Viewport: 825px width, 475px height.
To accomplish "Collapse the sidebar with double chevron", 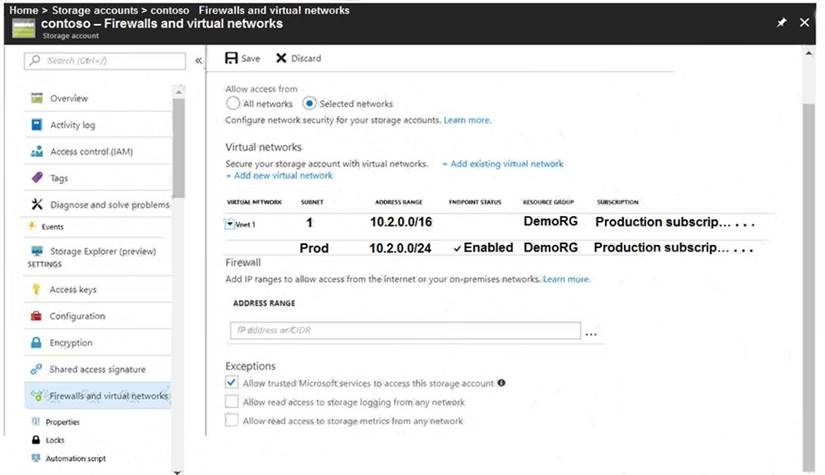I will tap(198, 61).
